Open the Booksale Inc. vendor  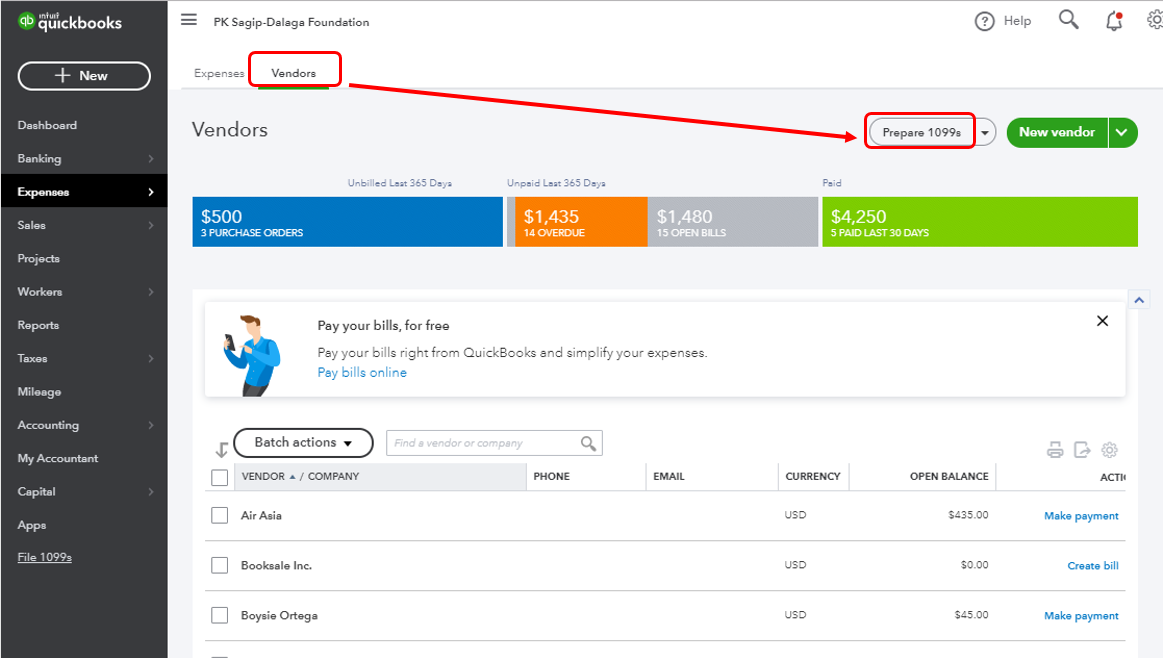[277, 565]
